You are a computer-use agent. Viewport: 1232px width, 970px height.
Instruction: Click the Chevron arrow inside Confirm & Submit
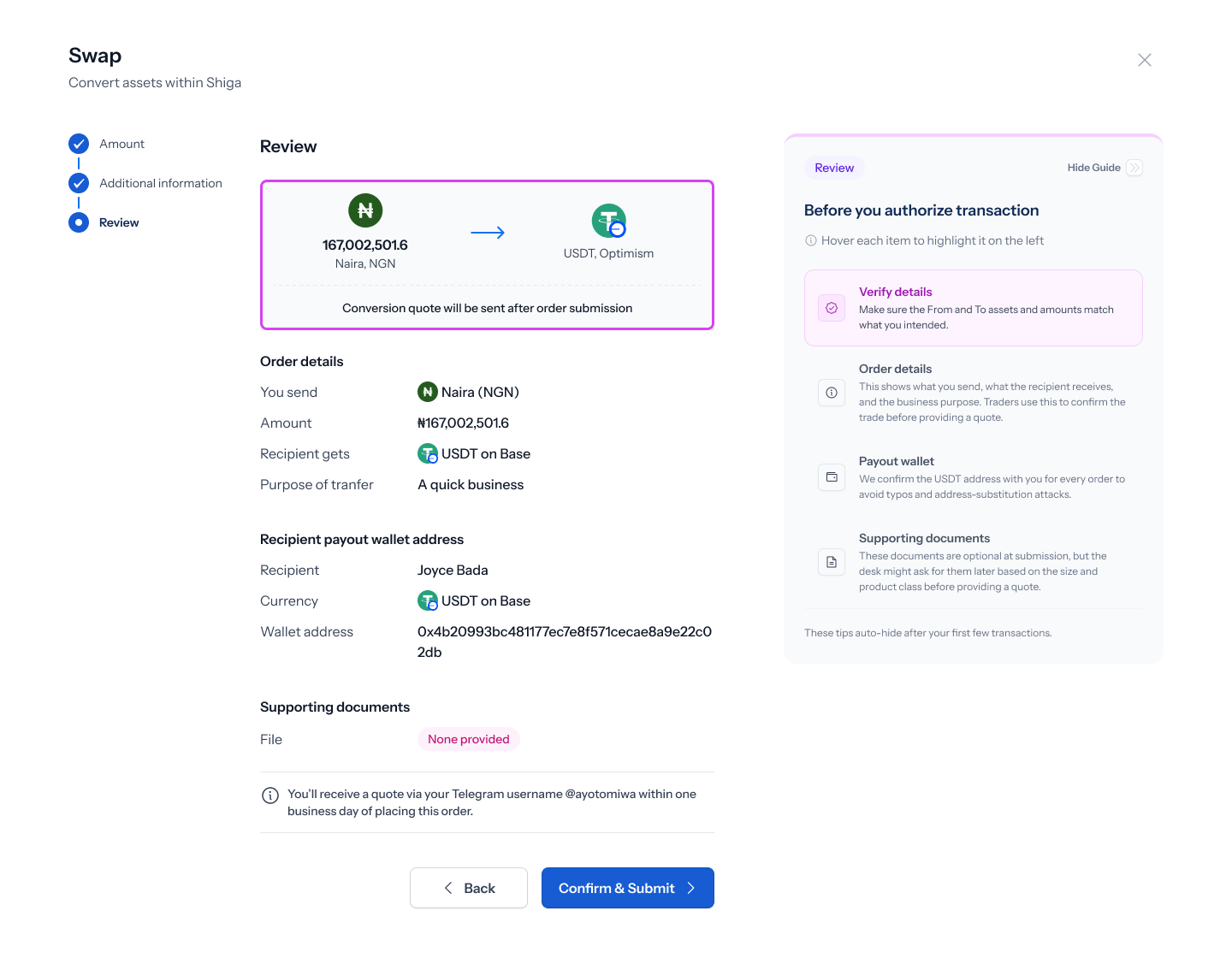[x=691, y=888]
